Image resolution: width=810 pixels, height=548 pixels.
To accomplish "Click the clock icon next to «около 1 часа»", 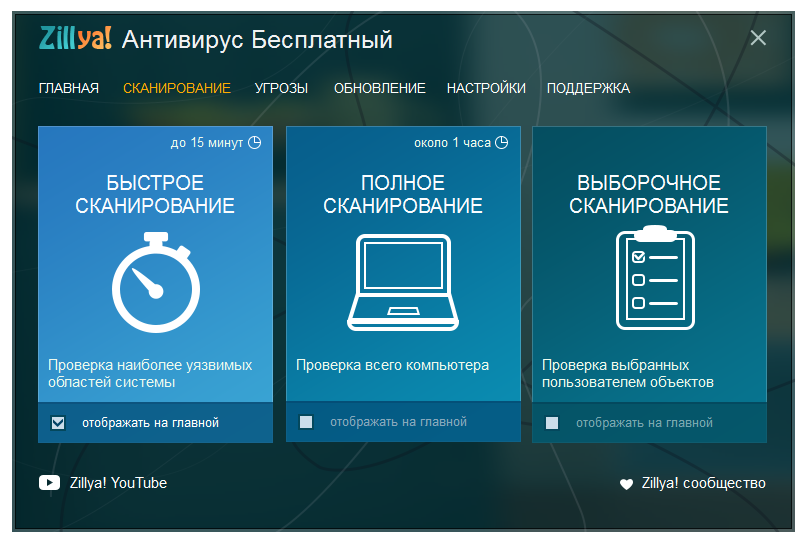I will pyautogui.click(x=502, y=143).
